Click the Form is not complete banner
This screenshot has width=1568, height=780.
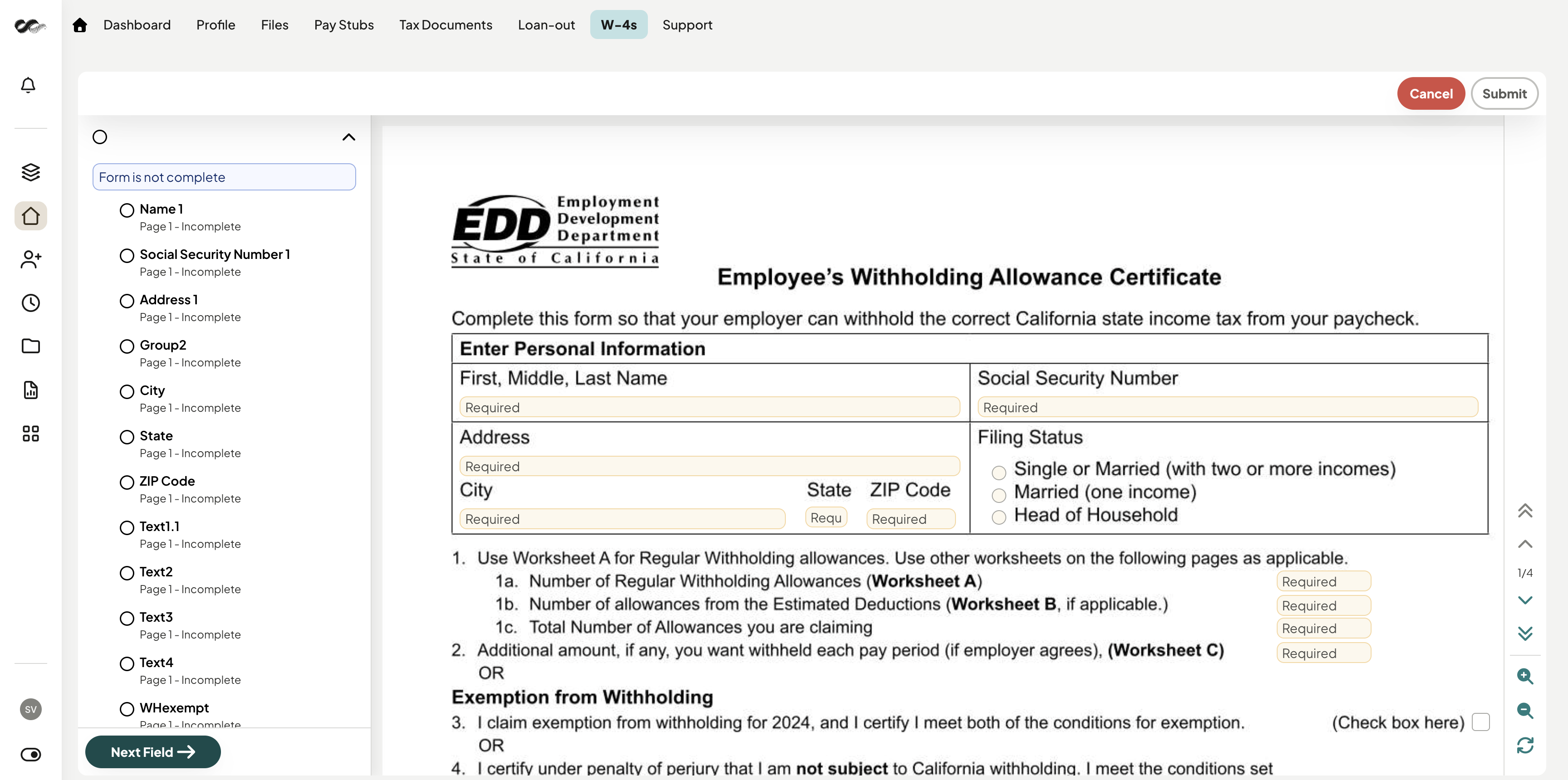(x=224, y=177)
